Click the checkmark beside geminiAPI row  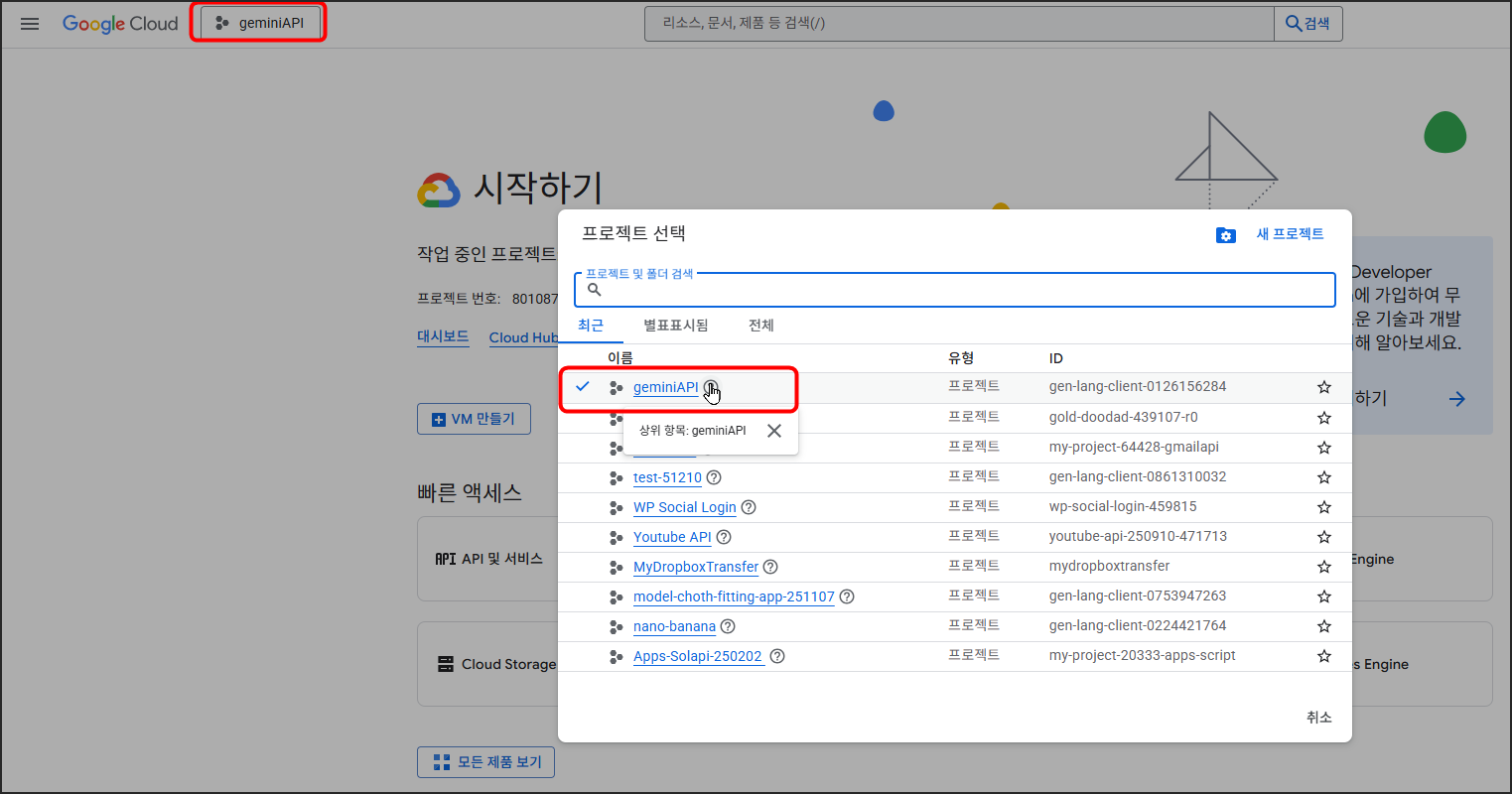583,386
